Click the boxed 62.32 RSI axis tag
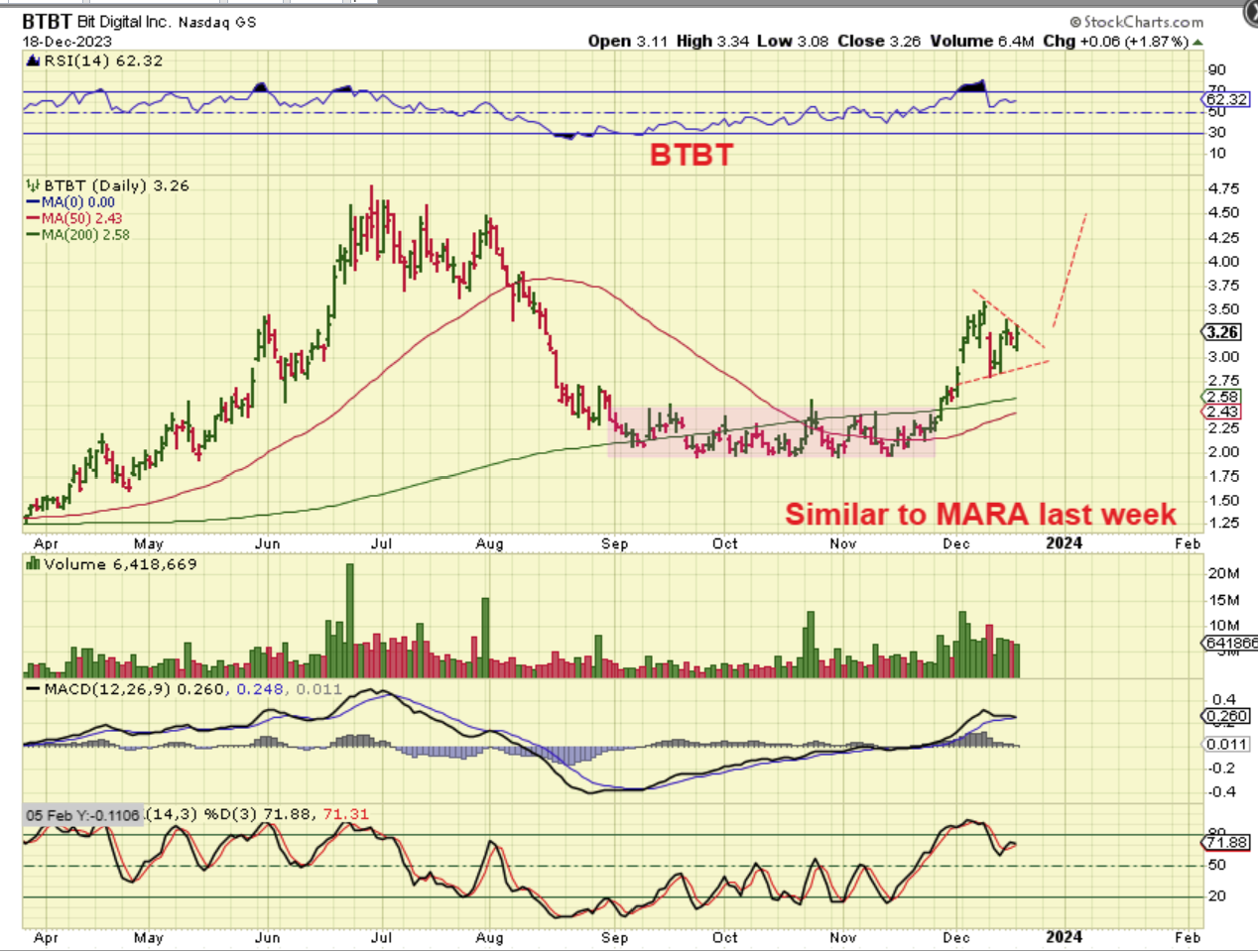1259x952 pixels. point(1226,99)
